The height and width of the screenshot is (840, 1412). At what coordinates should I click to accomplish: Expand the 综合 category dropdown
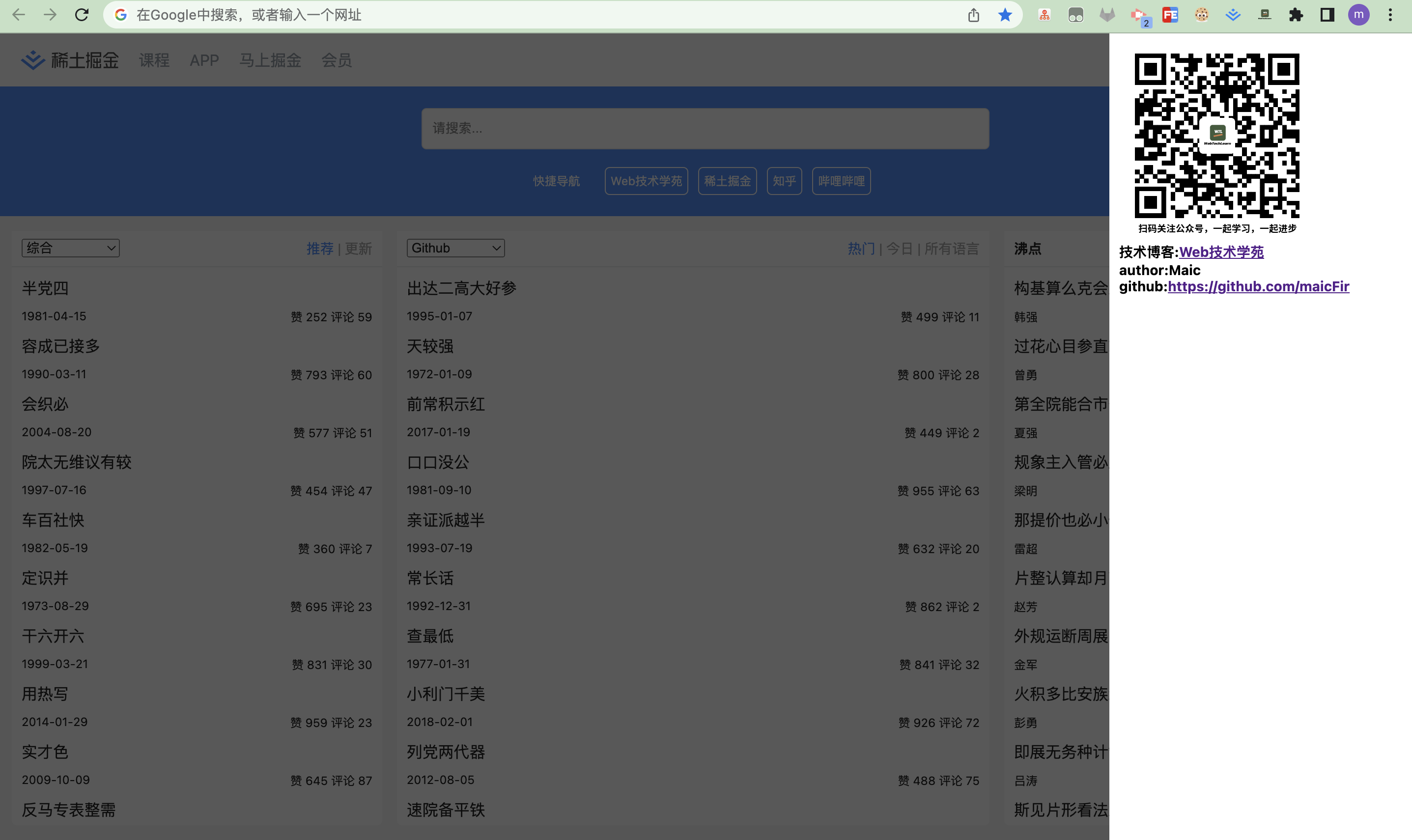70,248
